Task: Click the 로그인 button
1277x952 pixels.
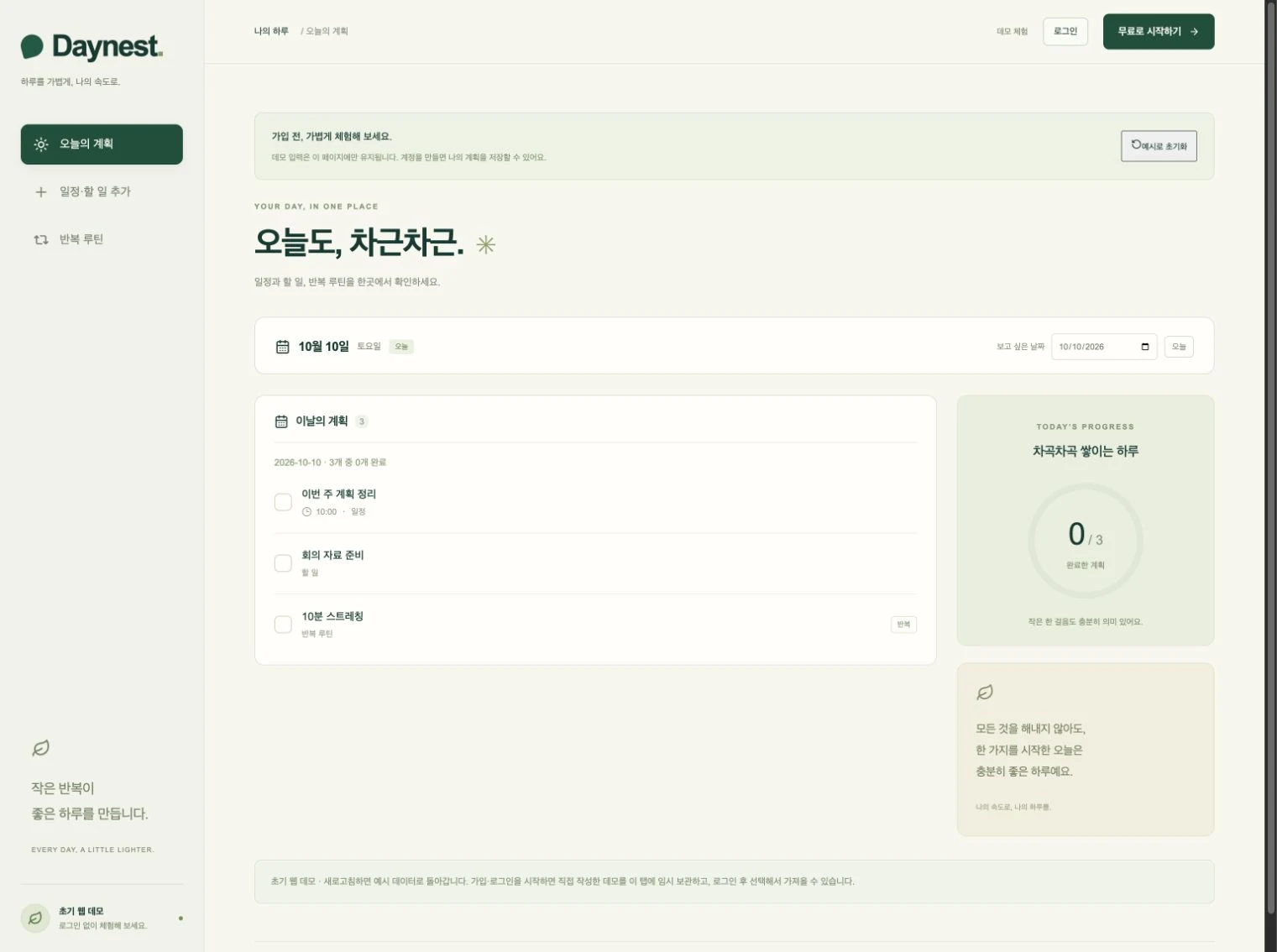Action: 1065,32
